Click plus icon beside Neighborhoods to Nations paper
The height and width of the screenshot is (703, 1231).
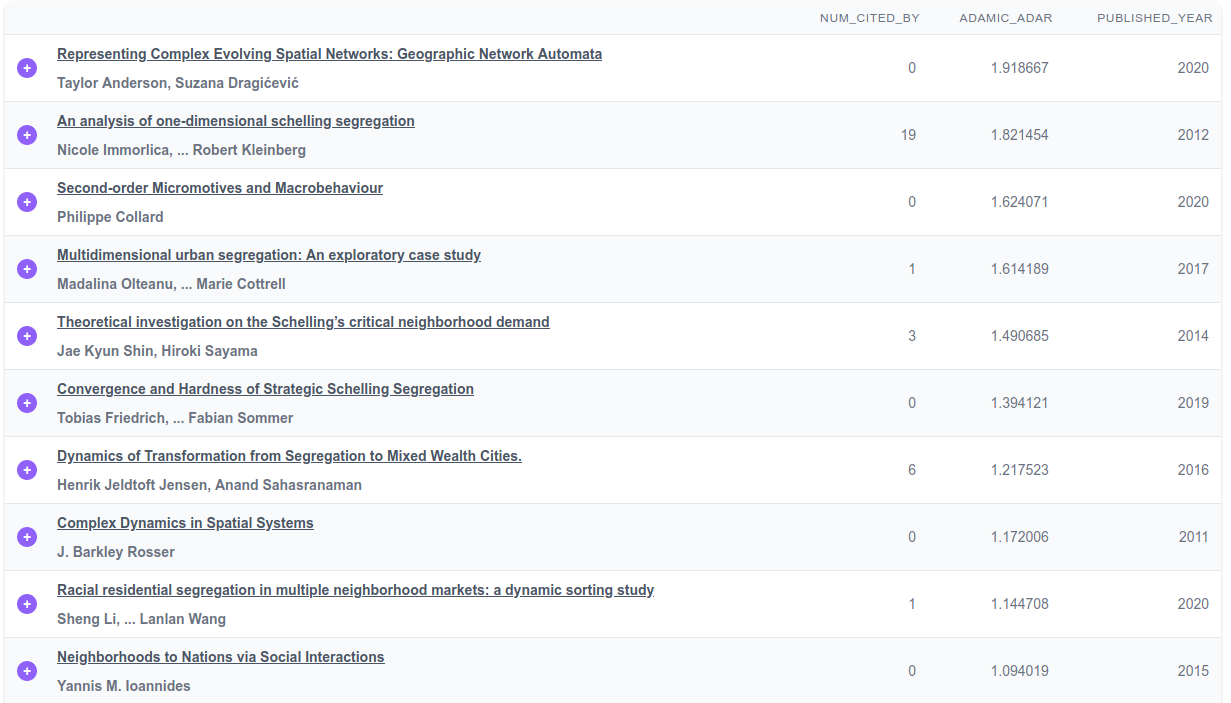[x=27, y=671]
